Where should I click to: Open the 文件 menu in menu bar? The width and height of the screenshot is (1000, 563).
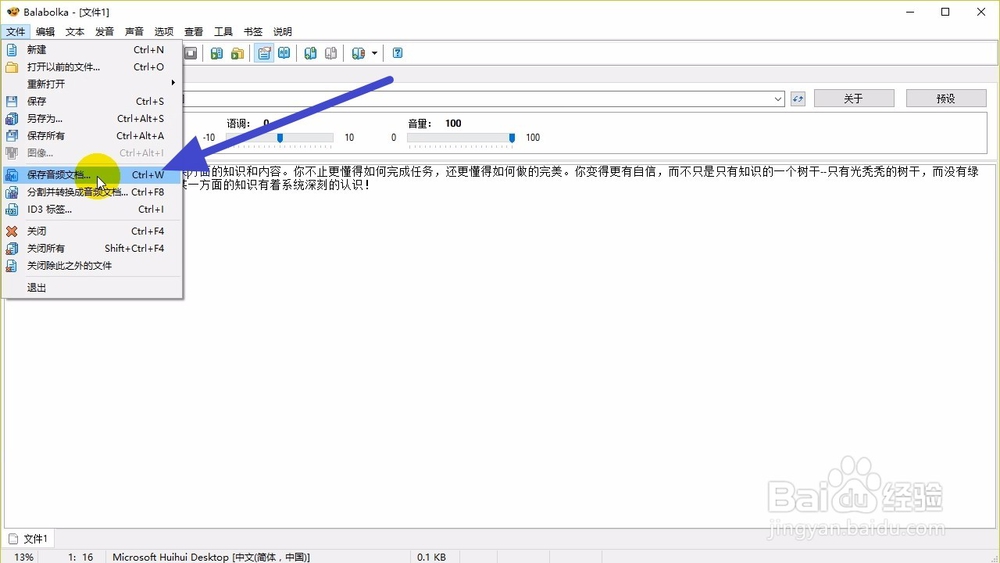coord(15,31)
